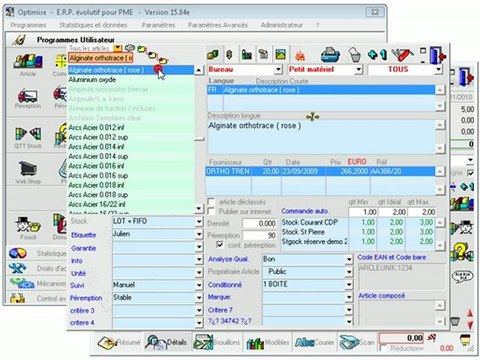Expand the Conditionné dropdown showing 1 BOITE
The height and width of the screenshot is (360, 480).
point(349,285)
